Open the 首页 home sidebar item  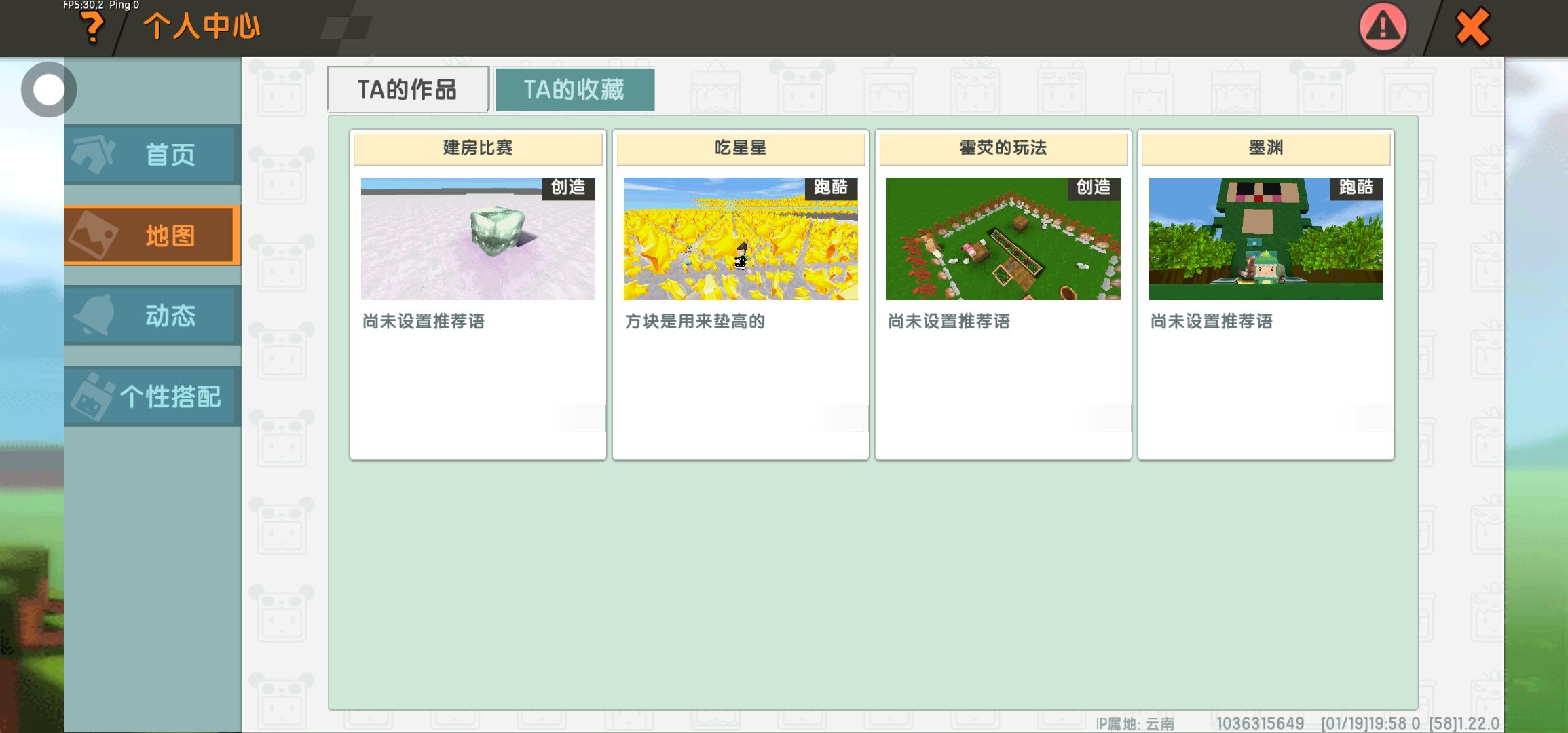[153, 155]
